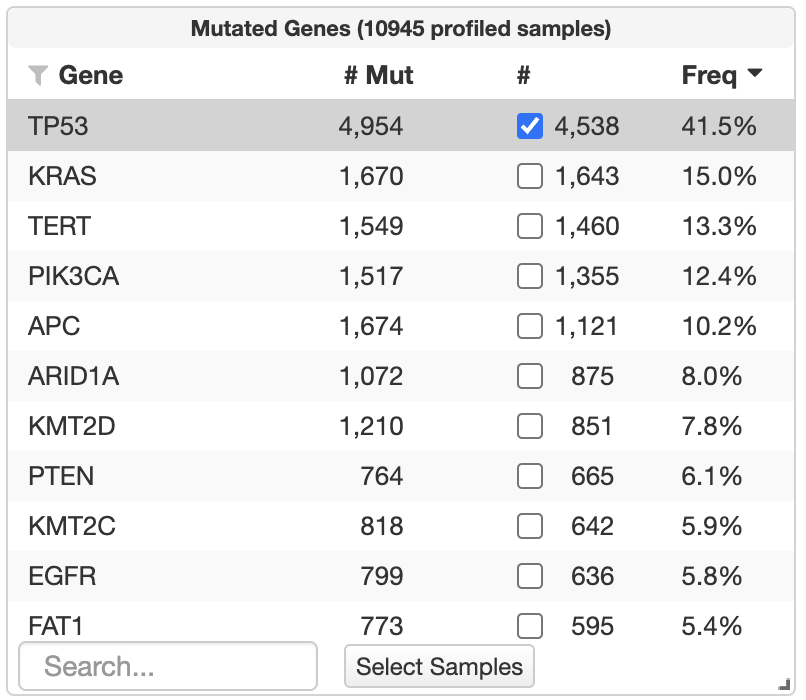Open the TP53 gene entry
The width and height of the screenshot is (806, 700).
pyautogui.click(x=54, y=126)
